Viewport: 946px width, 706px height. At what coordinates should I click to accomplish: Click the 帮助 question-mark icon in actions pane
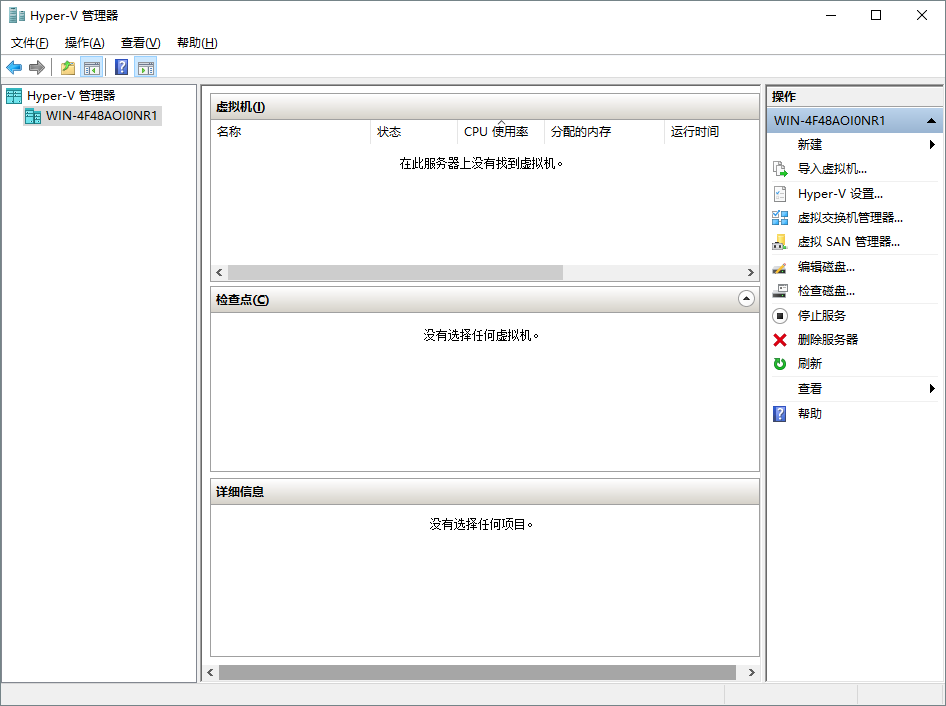click(x=780, y=414)
